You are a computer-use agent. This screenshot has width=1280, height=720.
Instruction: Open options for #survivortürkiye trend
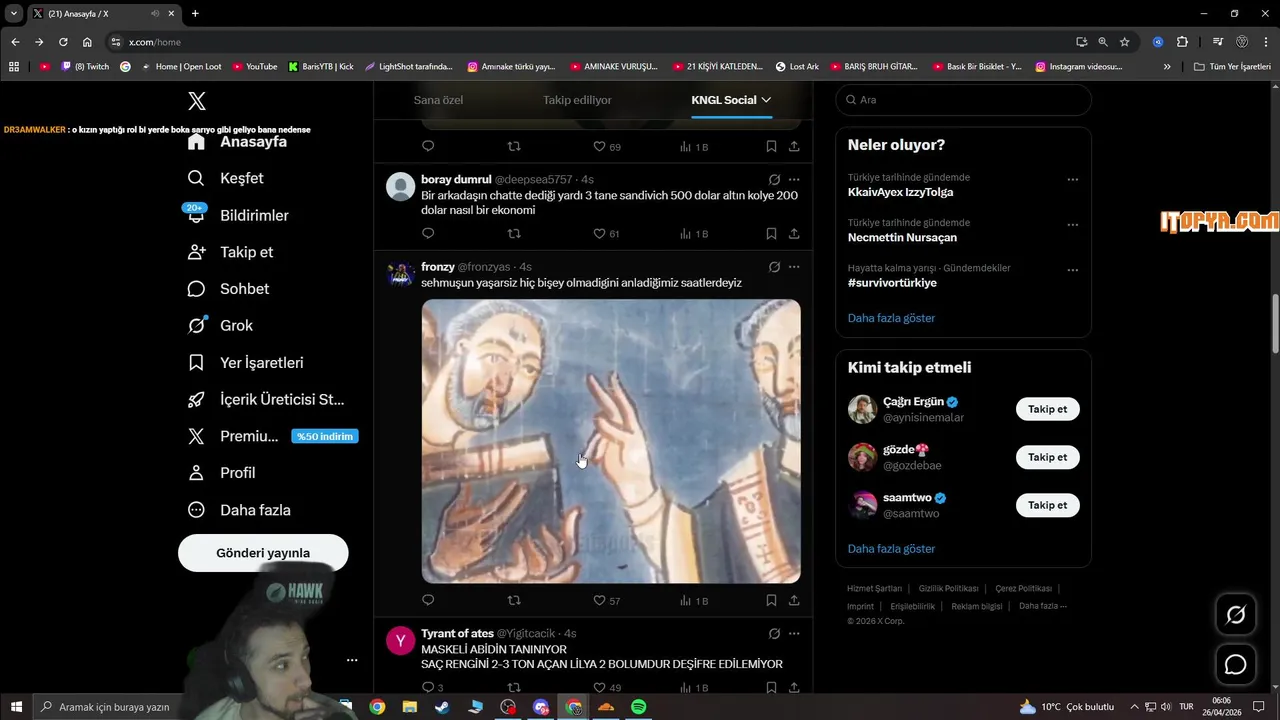[x=1073, y=270]
